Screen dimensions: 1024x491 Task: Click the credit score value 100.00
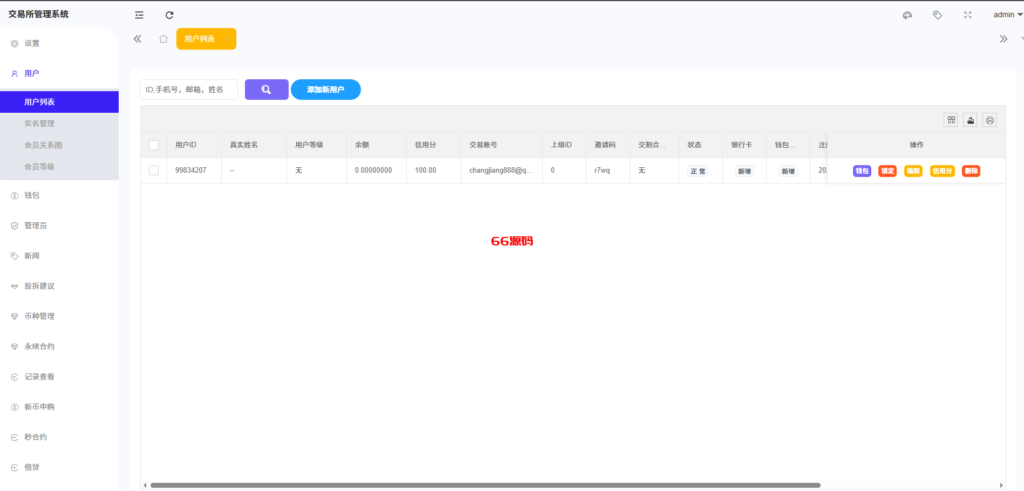coord(434,170)
